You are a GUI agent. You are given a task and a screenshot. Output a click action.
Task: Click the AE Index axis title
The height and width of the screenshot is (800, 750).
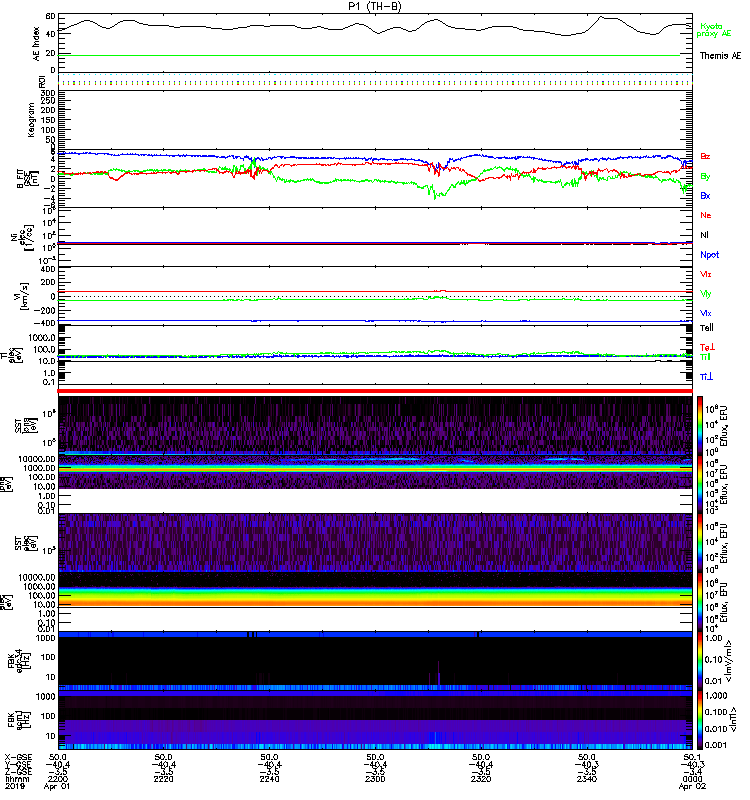[36, 44]
